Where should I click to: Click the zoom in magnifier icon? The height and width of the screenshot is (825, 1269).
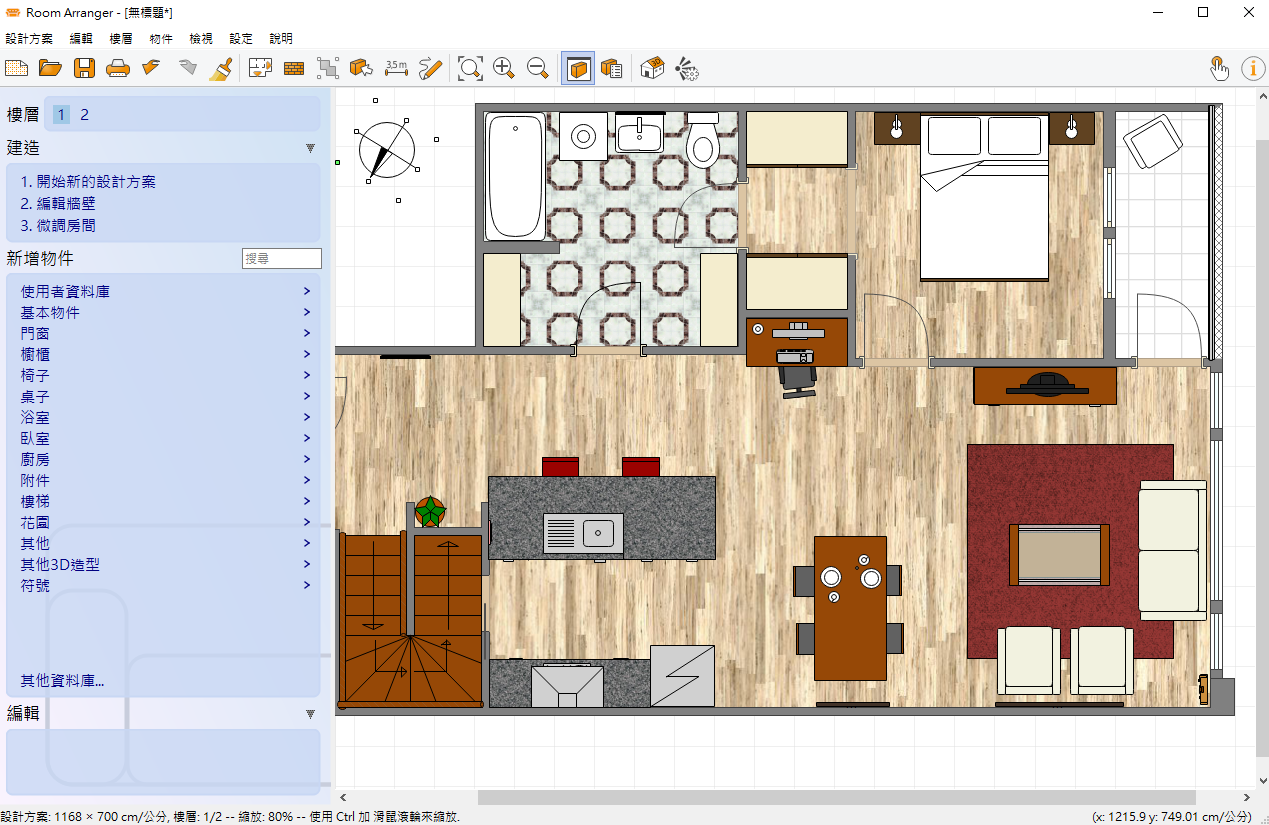(x=504, y=68)
